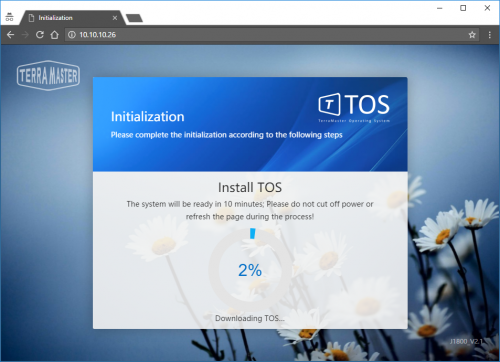This screenshot has height=362, width=500.
Task: Reload the page with refresh icon
Action: click(x=40, y=35)
